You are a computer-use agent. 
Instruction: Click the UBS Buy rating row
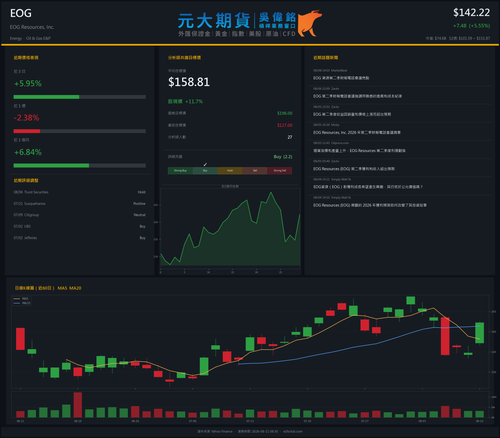79,226
